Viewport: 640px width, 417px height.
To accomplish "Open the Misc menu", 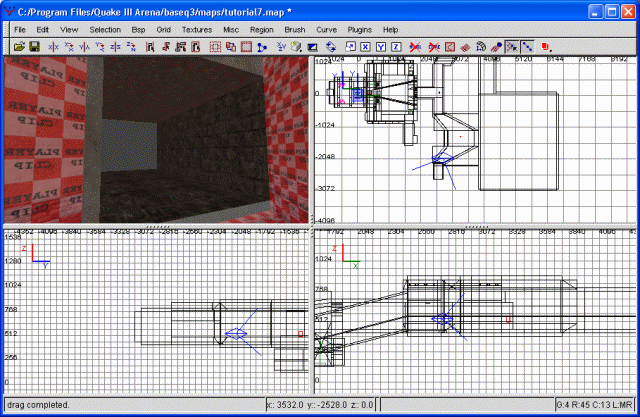I will tap(231, 30).
